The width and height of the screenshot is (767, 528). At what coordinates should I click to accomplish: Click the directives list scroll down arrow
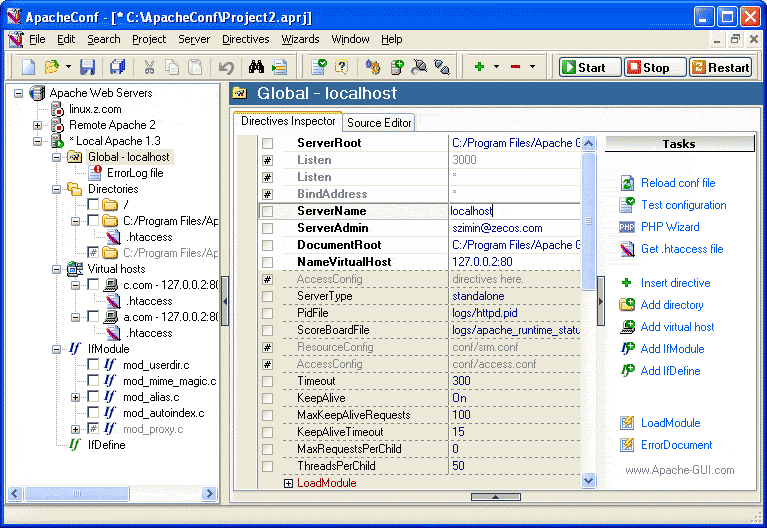[x=588, y=481]
